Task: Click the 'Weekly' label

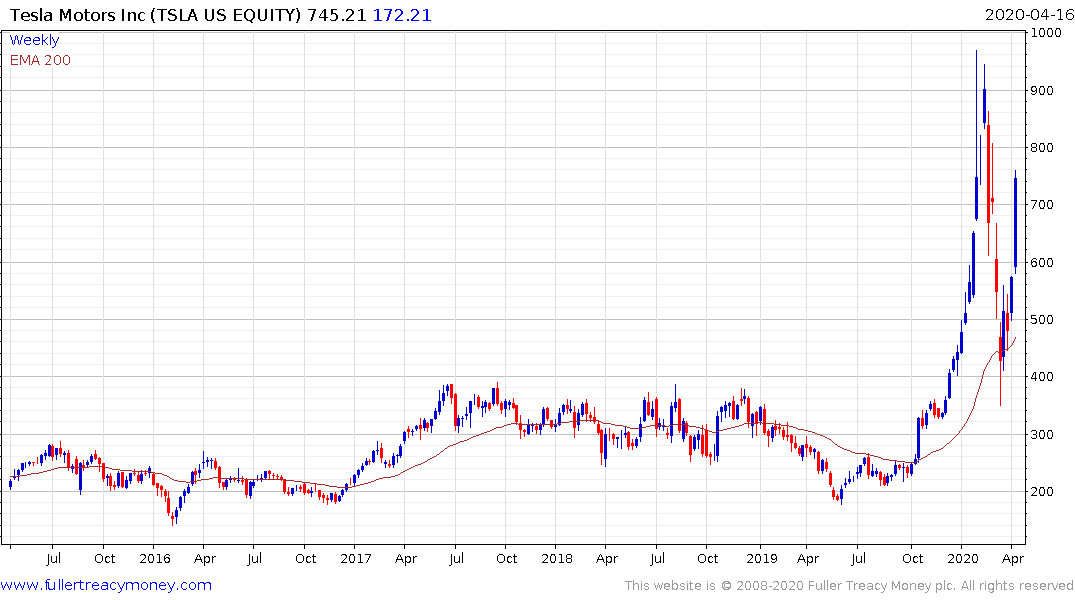Action: 34,40
